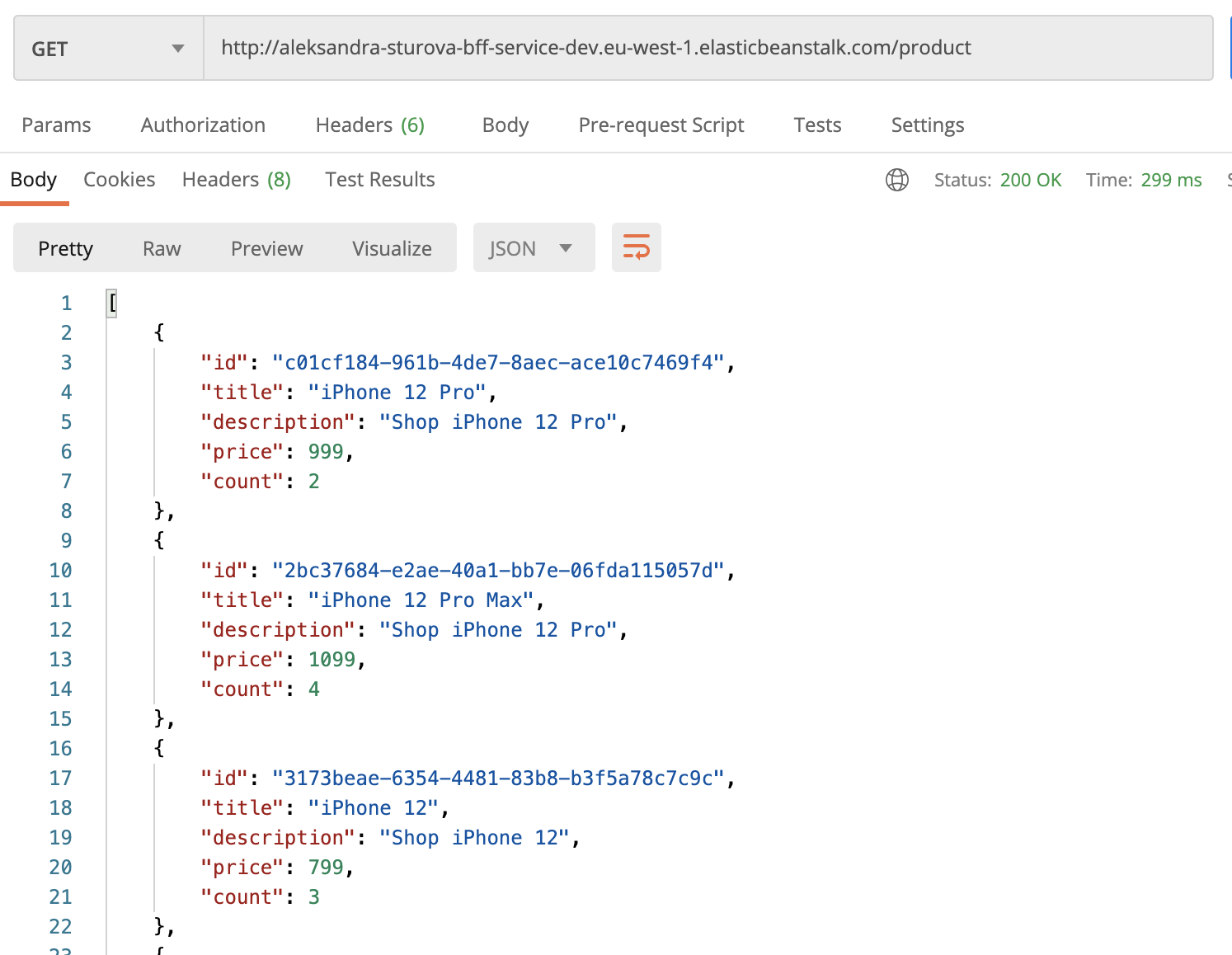Open the GET method dropdown
The height and width of the screenshot is (955, 1232).
coord(109,49)
